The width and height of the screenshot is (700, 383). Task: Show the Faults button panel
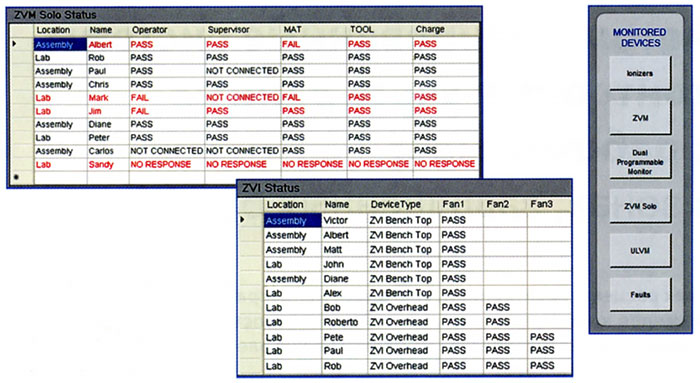(x=640, y=294)
